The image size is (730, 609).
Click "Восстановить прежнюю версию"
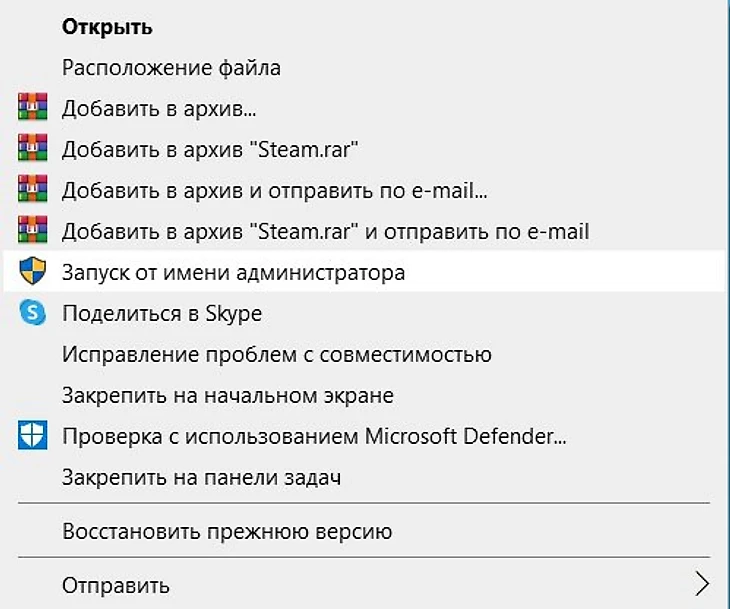[x=226, y=530]
